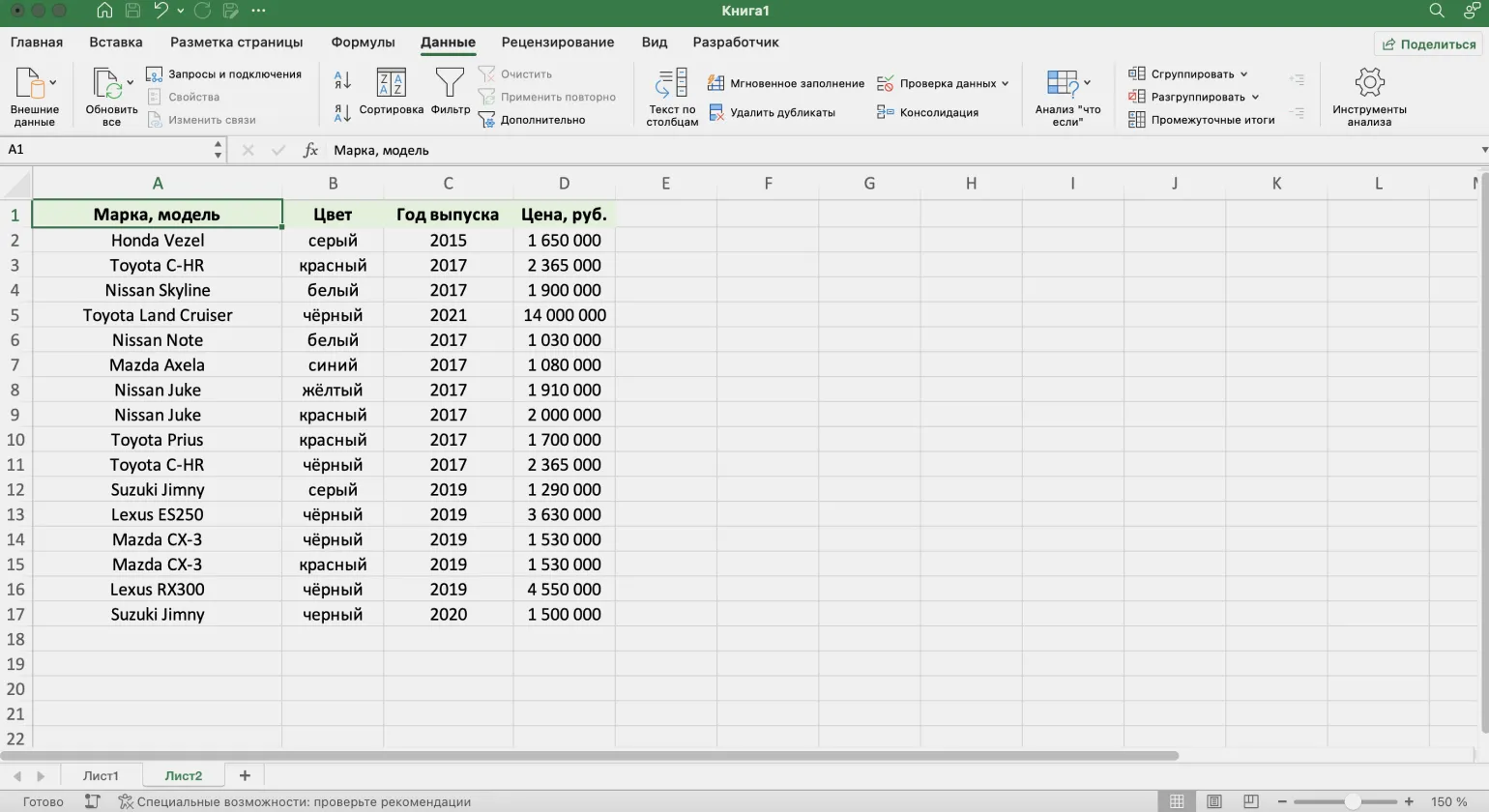Click Text to Columns icon (Текст по столбцам)
The image size is (1489, 812).
[672, 84]
